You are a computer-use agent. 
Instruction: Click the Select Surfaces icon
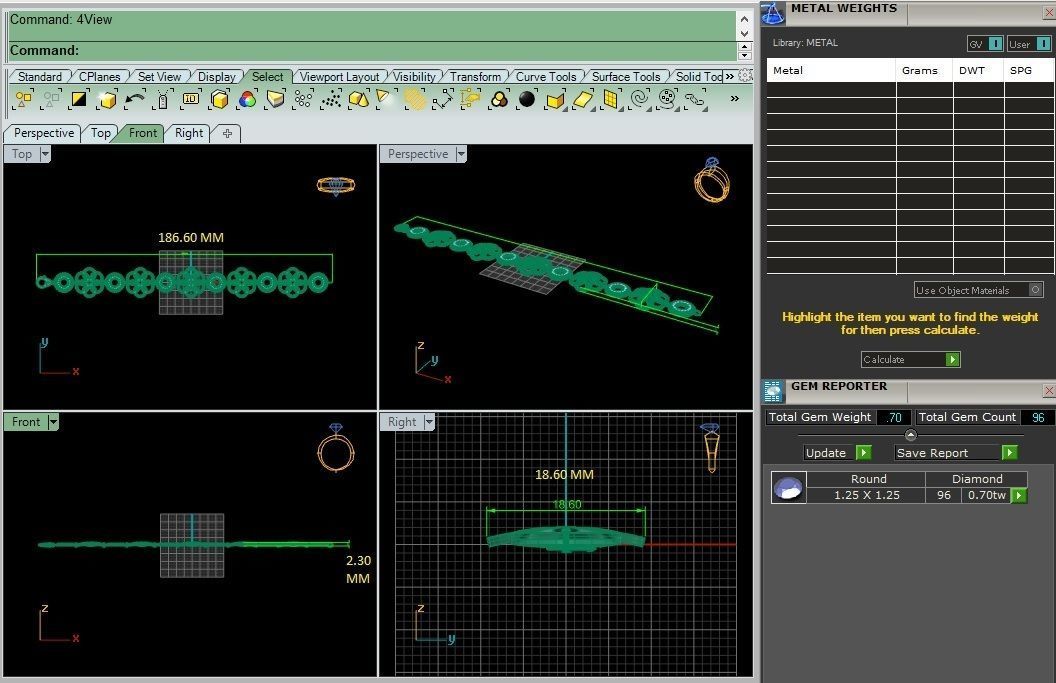click(275, 100)
